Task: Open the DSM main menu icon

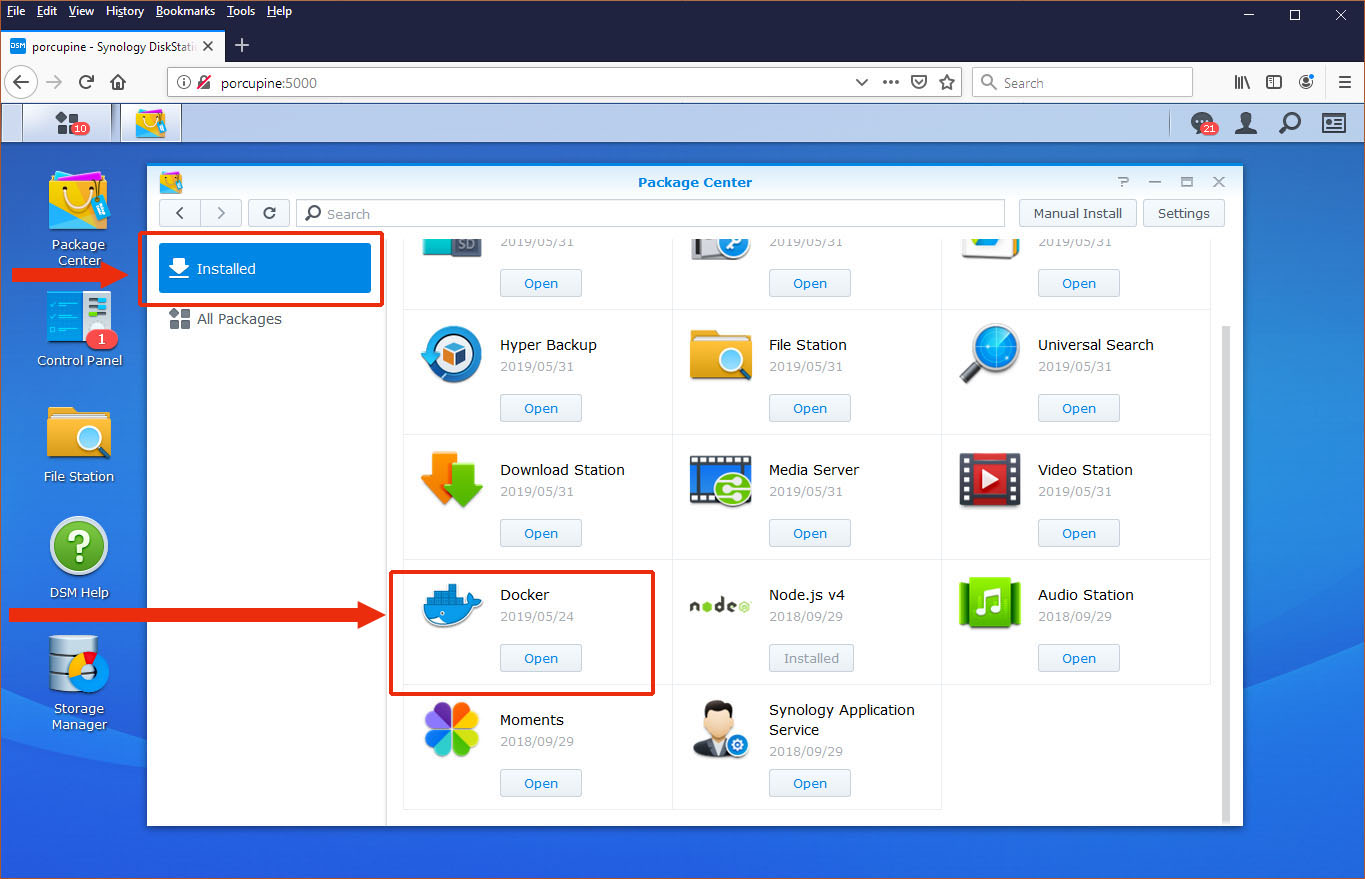Action: [x=68, y=123]
